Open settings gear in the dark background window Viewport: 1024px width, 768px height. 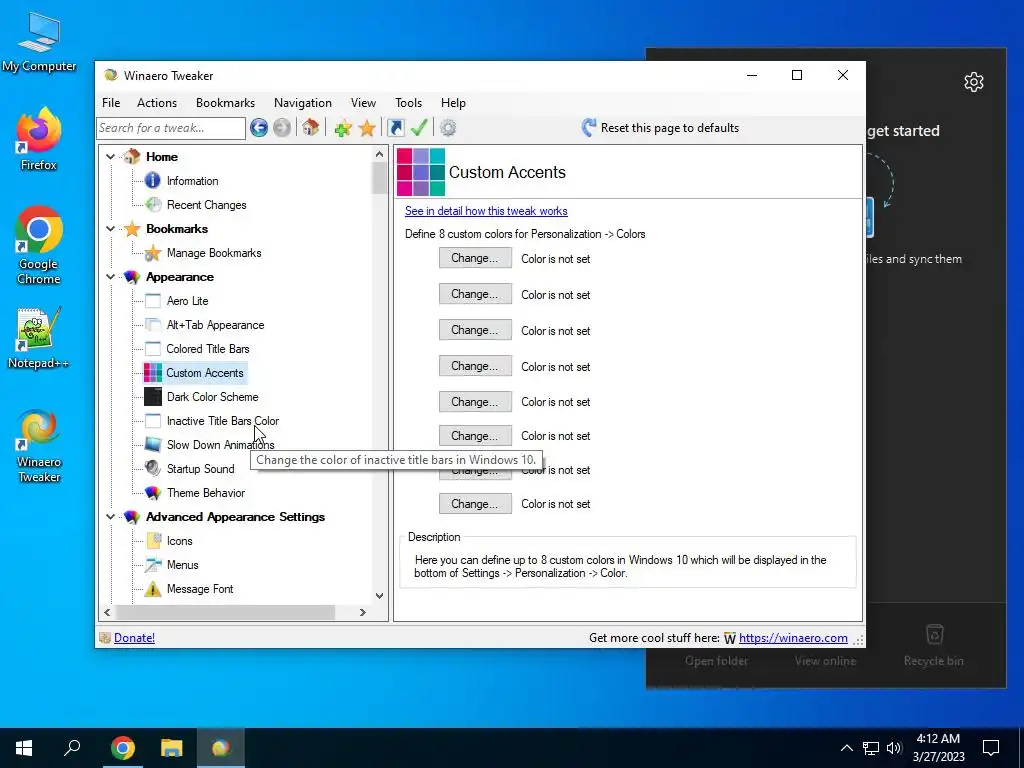coord(974,82)
